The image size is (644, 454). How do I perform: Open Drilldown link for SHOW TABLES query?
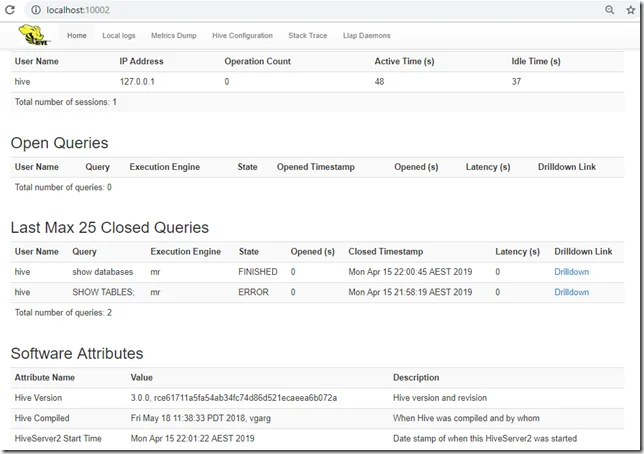pyautogui.click(x=572, y=292)
